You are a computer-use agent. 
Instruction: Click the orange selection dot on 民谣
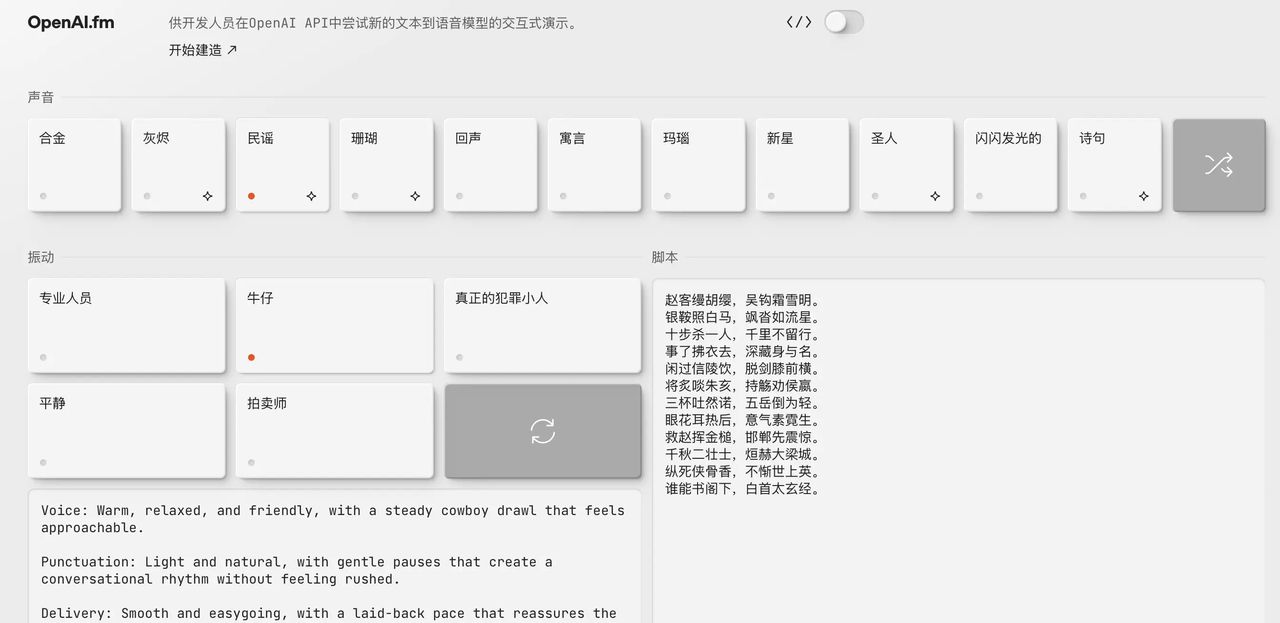pos(251,197)
